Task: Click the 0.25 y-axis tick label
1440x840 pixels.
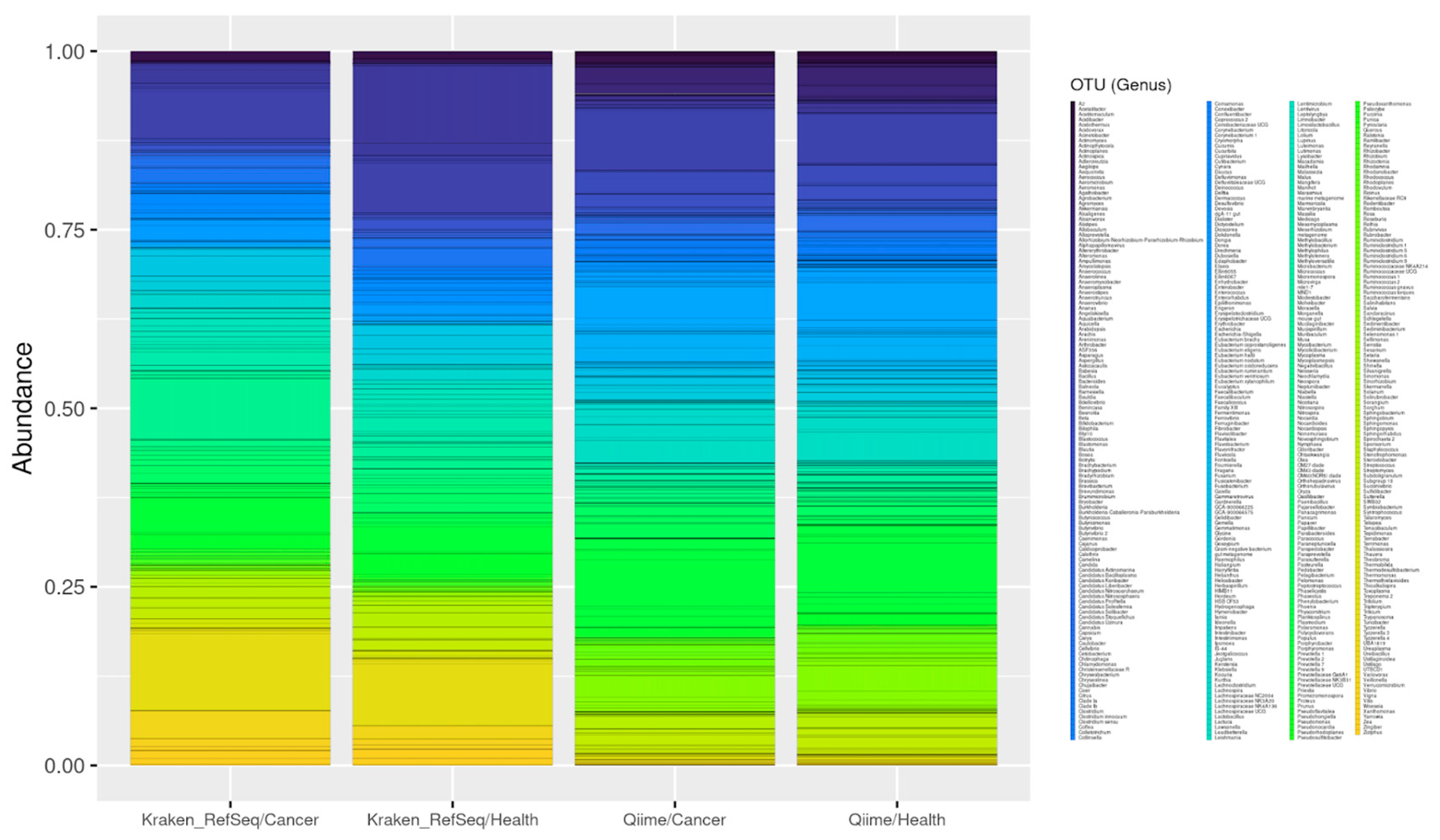Action: [64, 587]
